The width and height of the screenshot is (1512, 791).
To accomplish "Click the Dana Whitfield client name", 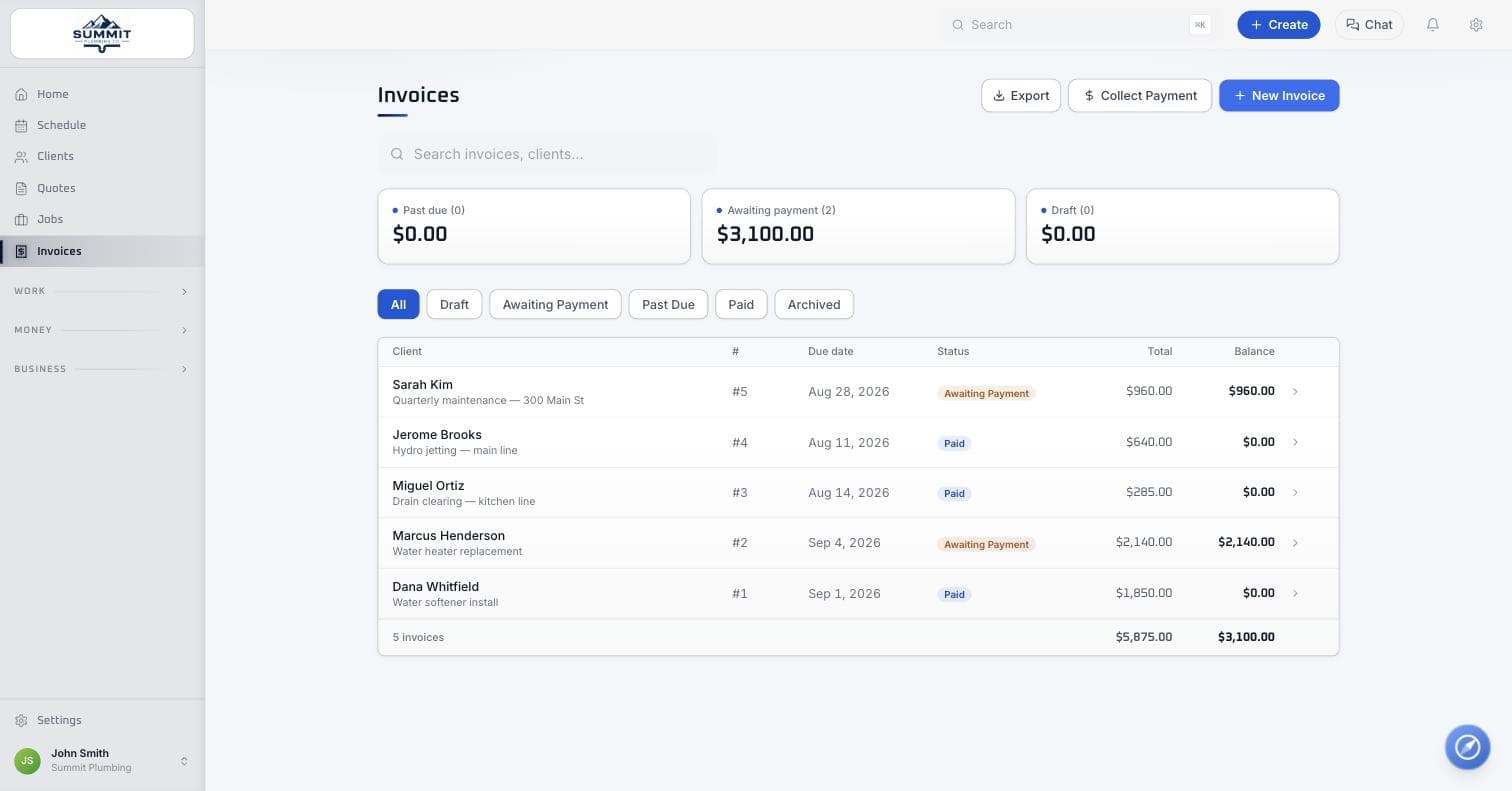I will click(435, 587).
